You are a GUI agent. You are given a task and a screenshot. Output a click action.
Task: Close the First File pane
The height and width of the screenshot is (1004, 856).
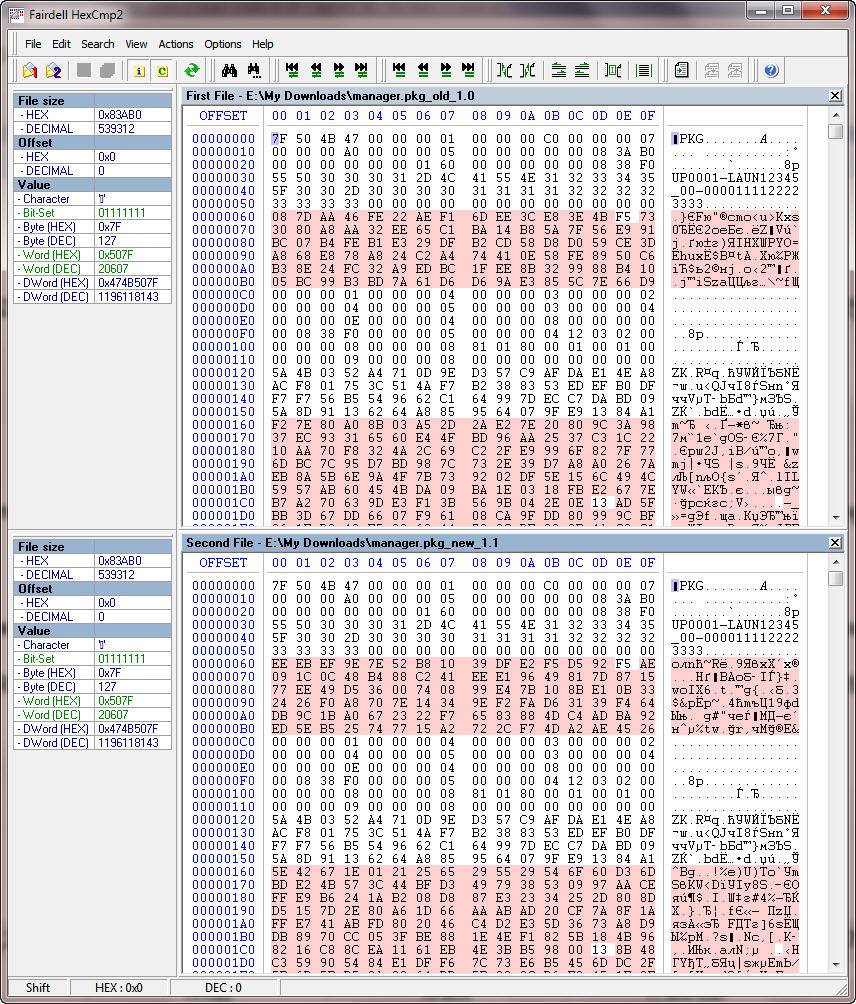[x=835, y=96]
